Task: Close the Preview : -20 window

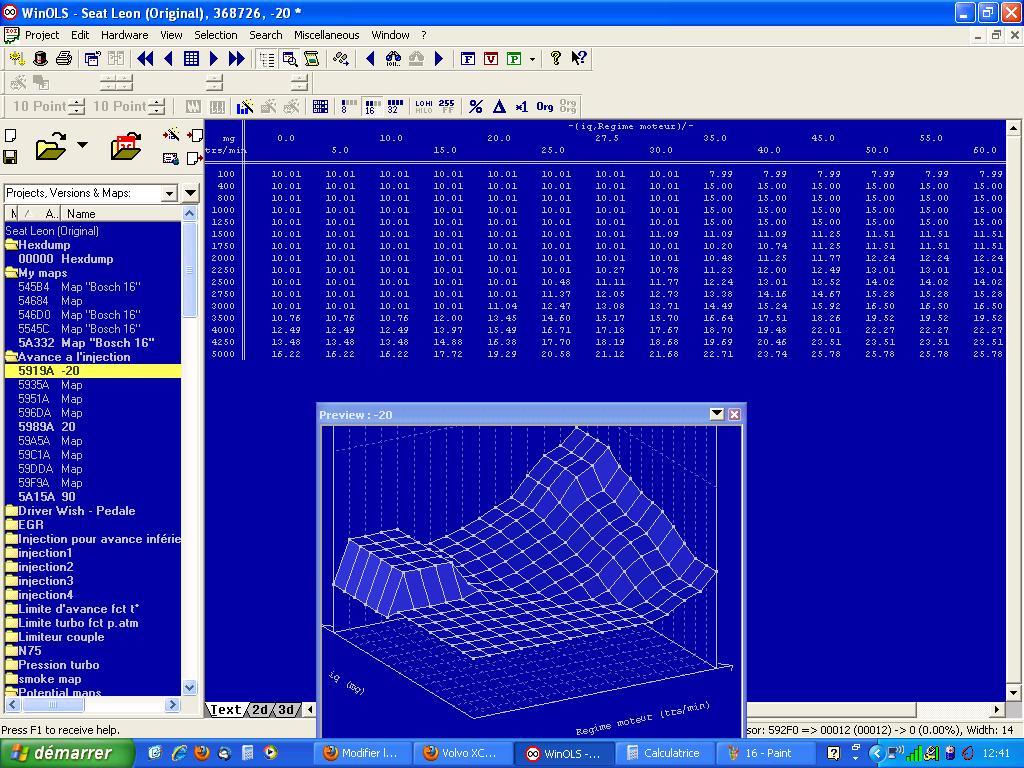Action: coord(734,414)
